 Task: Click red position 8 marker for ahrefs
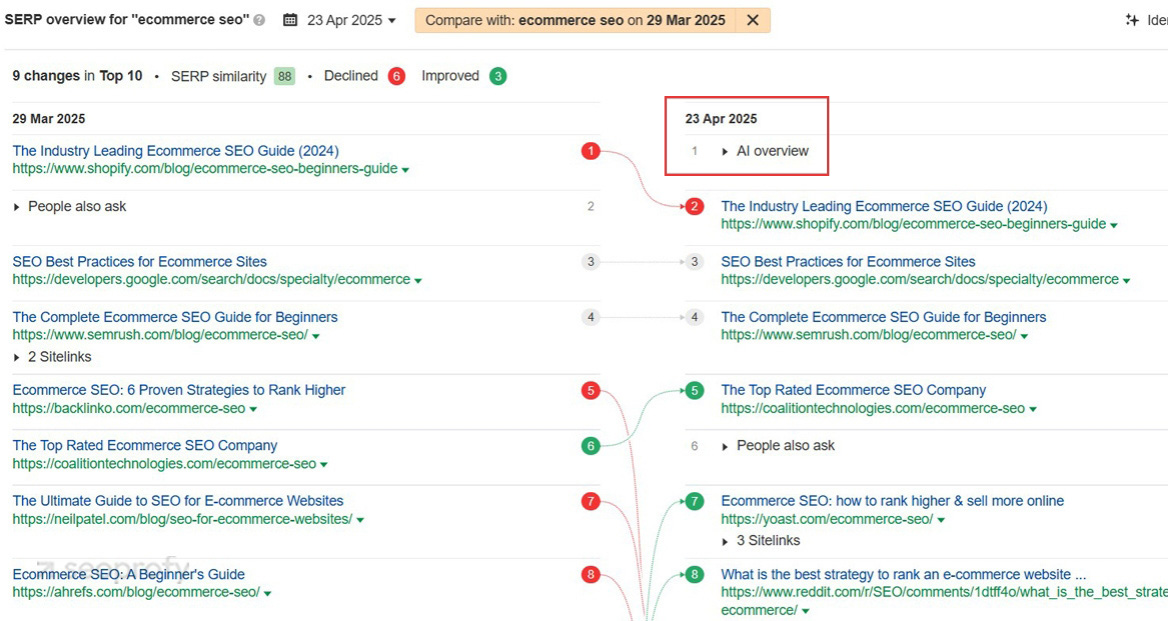pyautogui.click(x=591, y=574)
